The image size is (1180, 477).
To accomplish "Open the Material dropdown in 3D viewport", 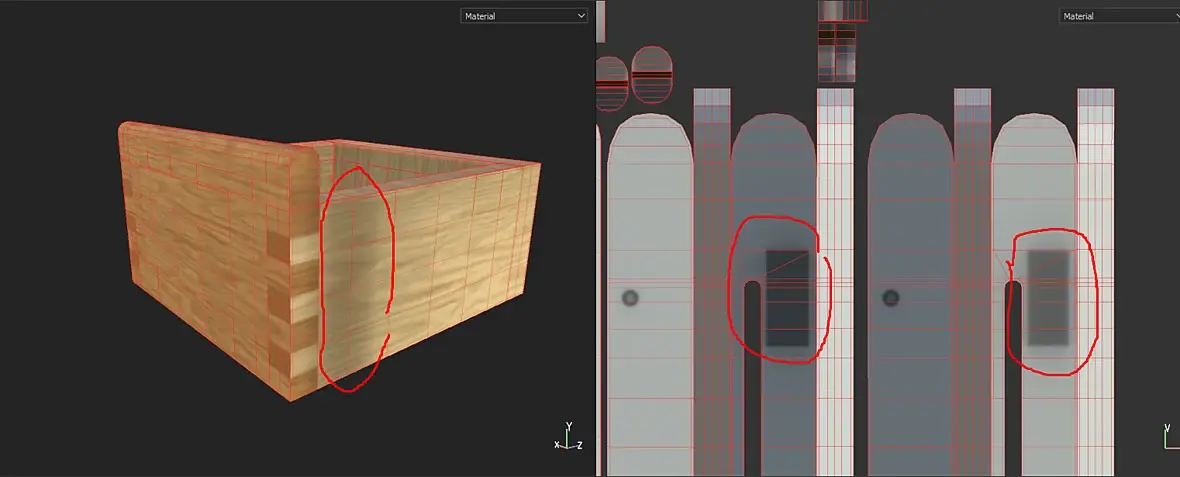I will [x=524, y=16].
